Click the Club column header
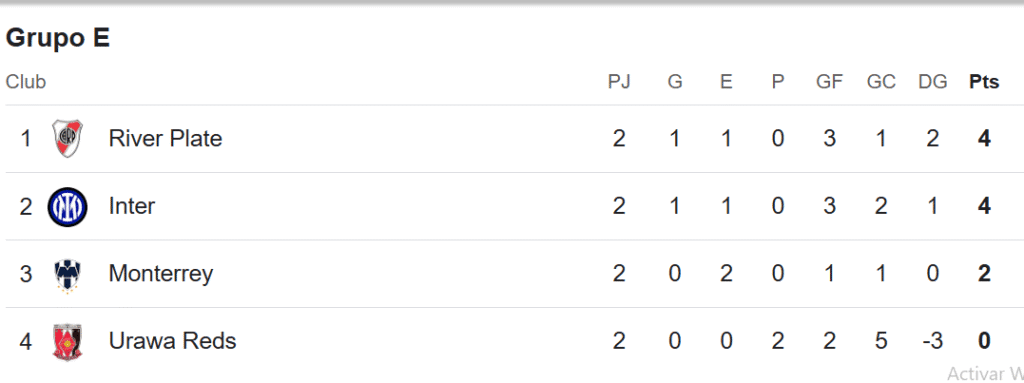This screenshot has width=1024, height=383. pyautogui.click(x=26, y=82)
